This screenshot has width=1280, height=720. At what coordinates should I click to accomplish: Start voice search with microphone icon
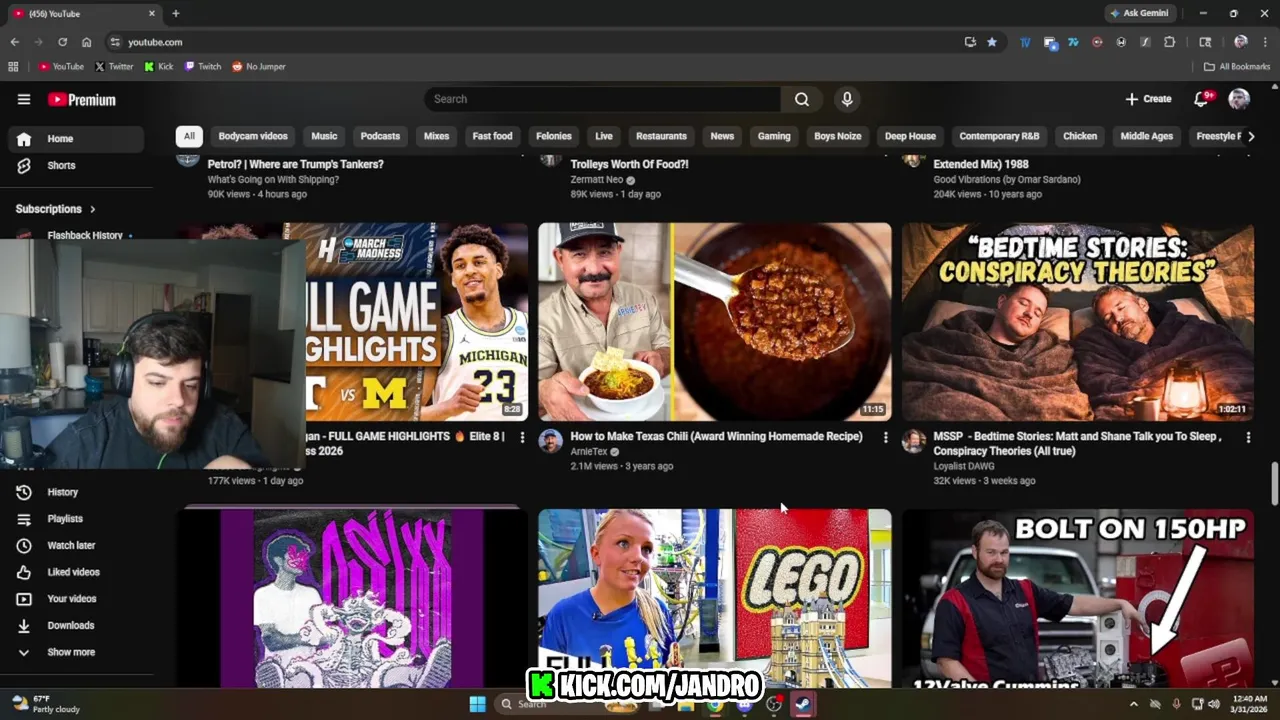tap(847, 99)
